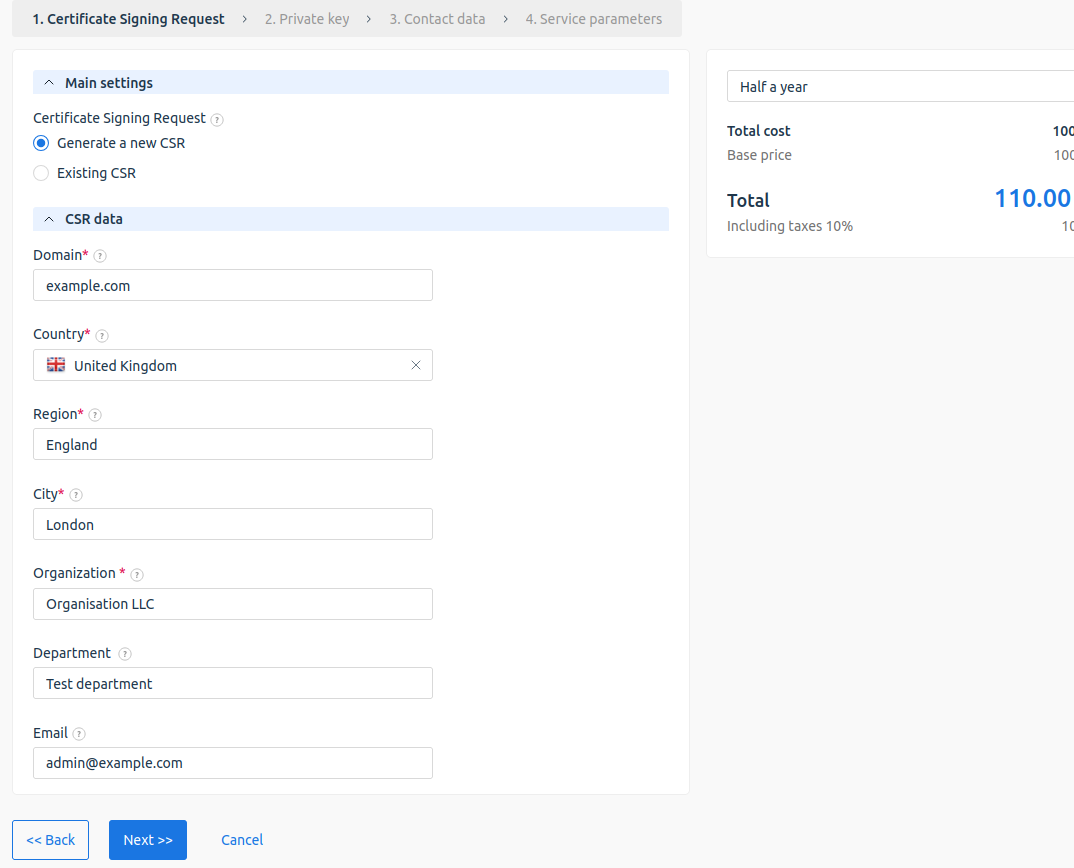
Task: Click help icon next to Certificate Signing Request
Action: (217, 119)
